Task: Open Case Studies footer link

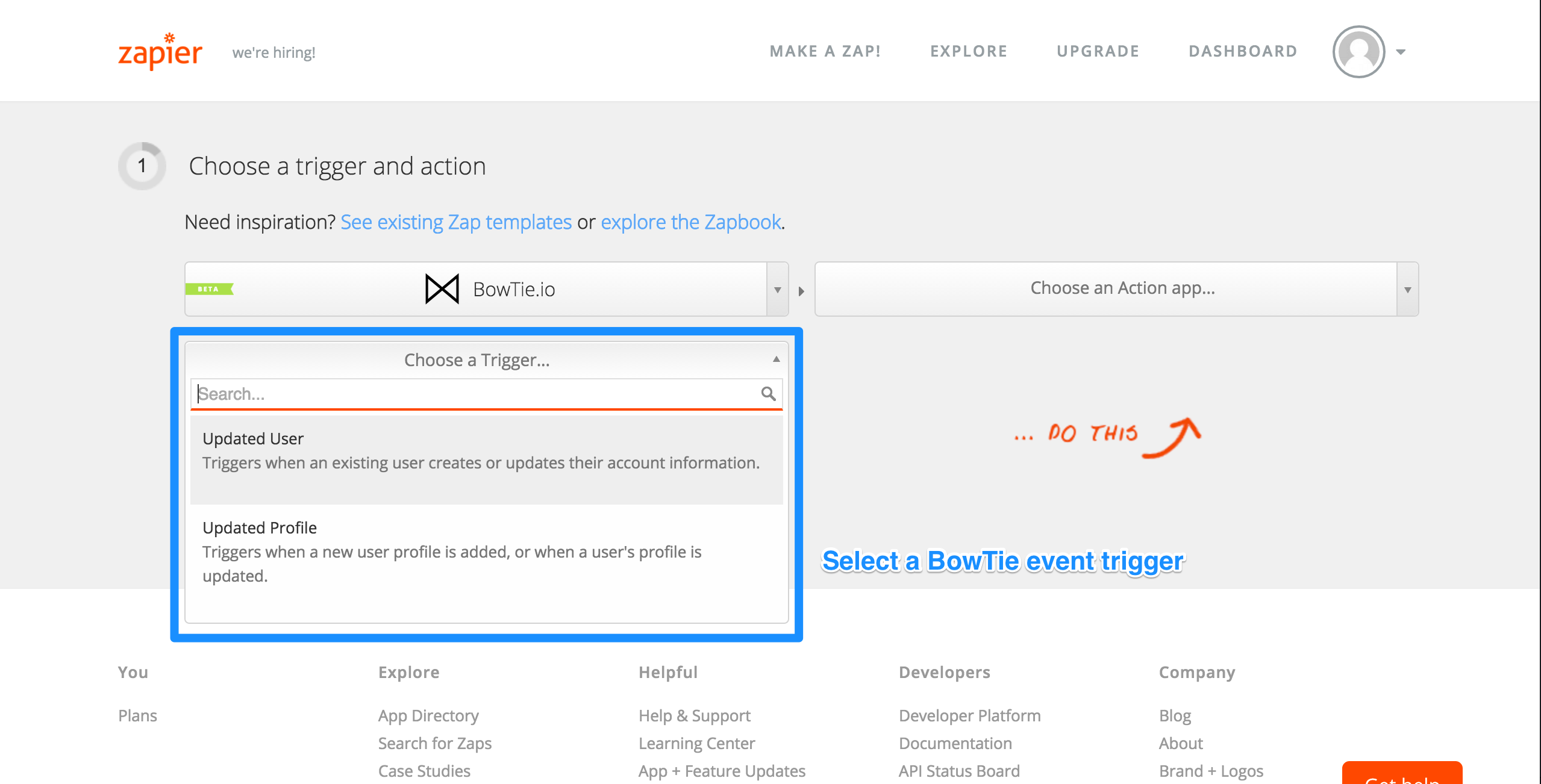Action: (x=424, y=771)
